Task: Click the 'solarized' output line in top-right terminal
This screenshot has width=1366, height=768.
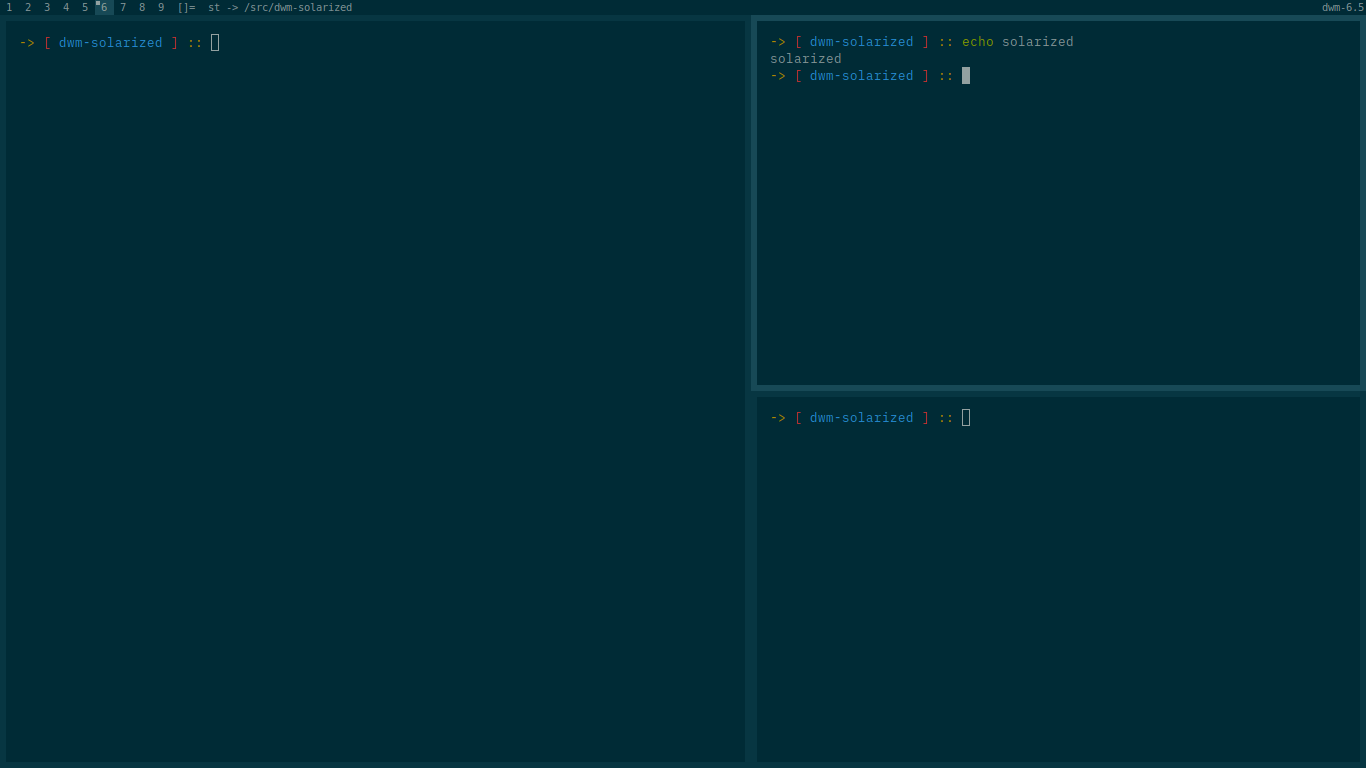Action: click(806, 59)
